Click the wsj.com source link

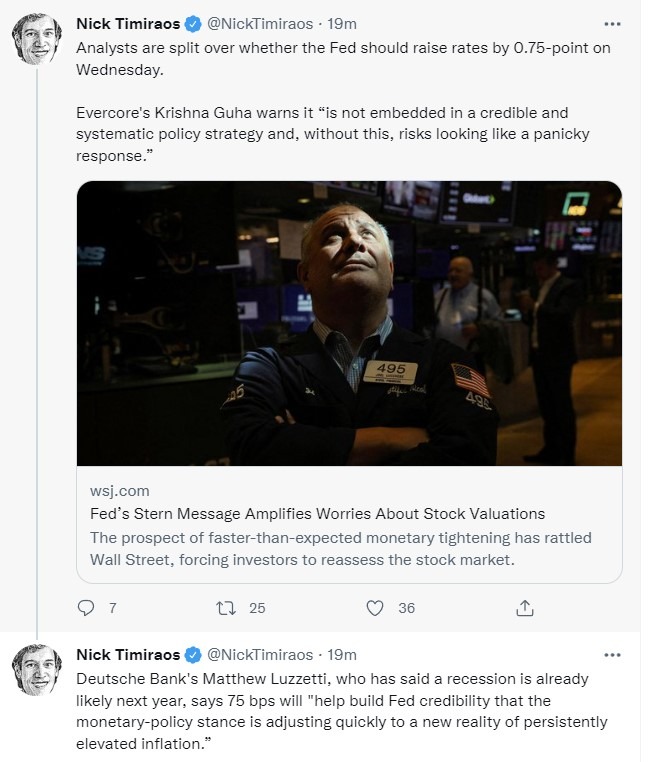coord(120,491)
